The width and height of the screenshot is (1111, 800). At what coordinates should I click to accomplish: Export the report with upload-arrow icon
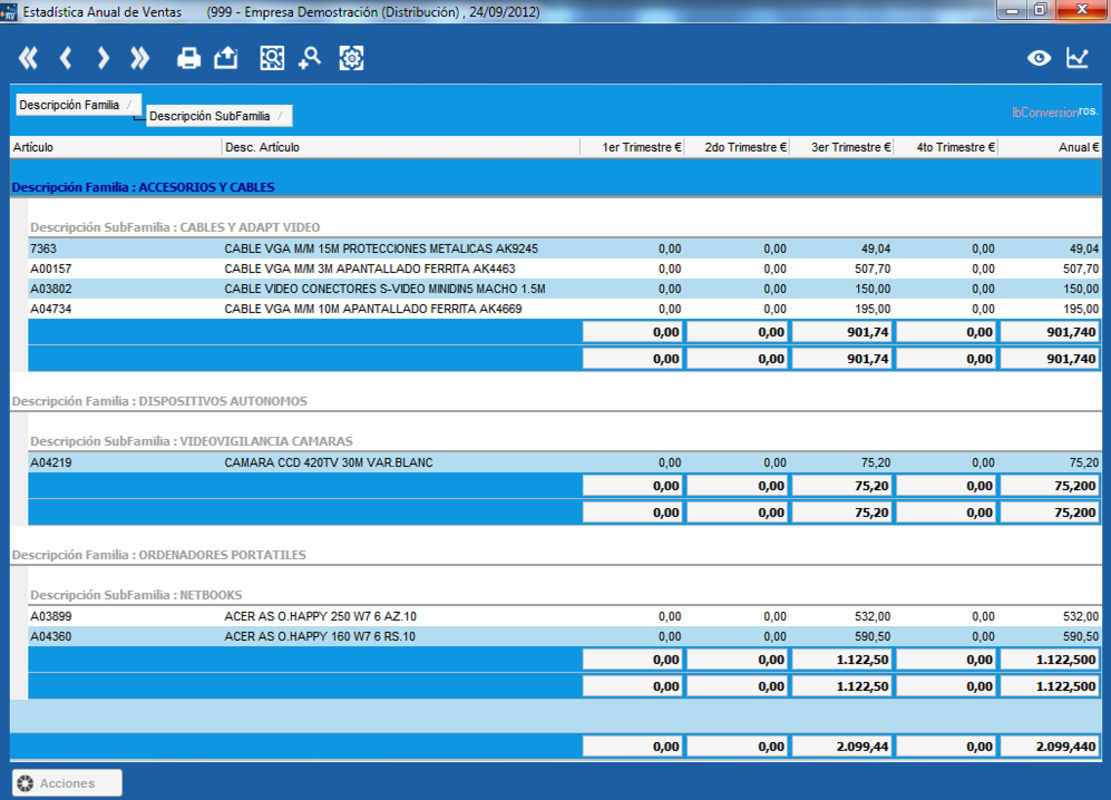pos(226,58)
